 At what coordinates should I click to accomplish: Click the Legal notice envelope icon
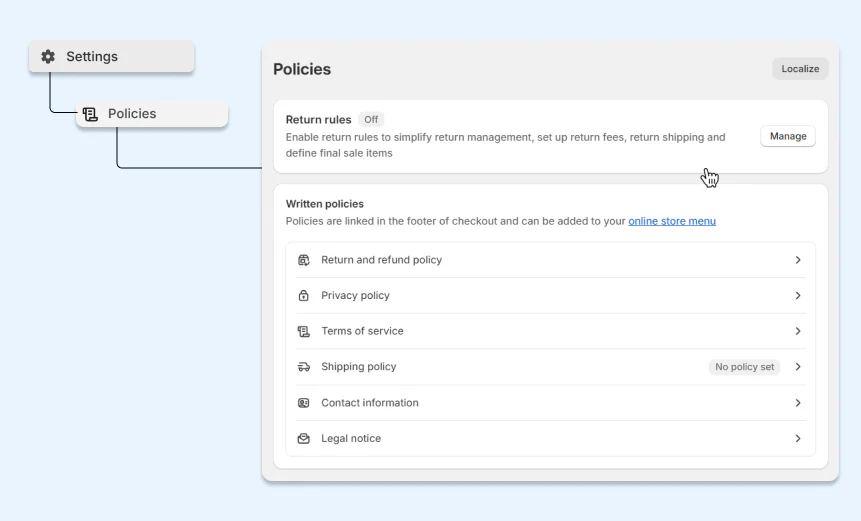304,439
